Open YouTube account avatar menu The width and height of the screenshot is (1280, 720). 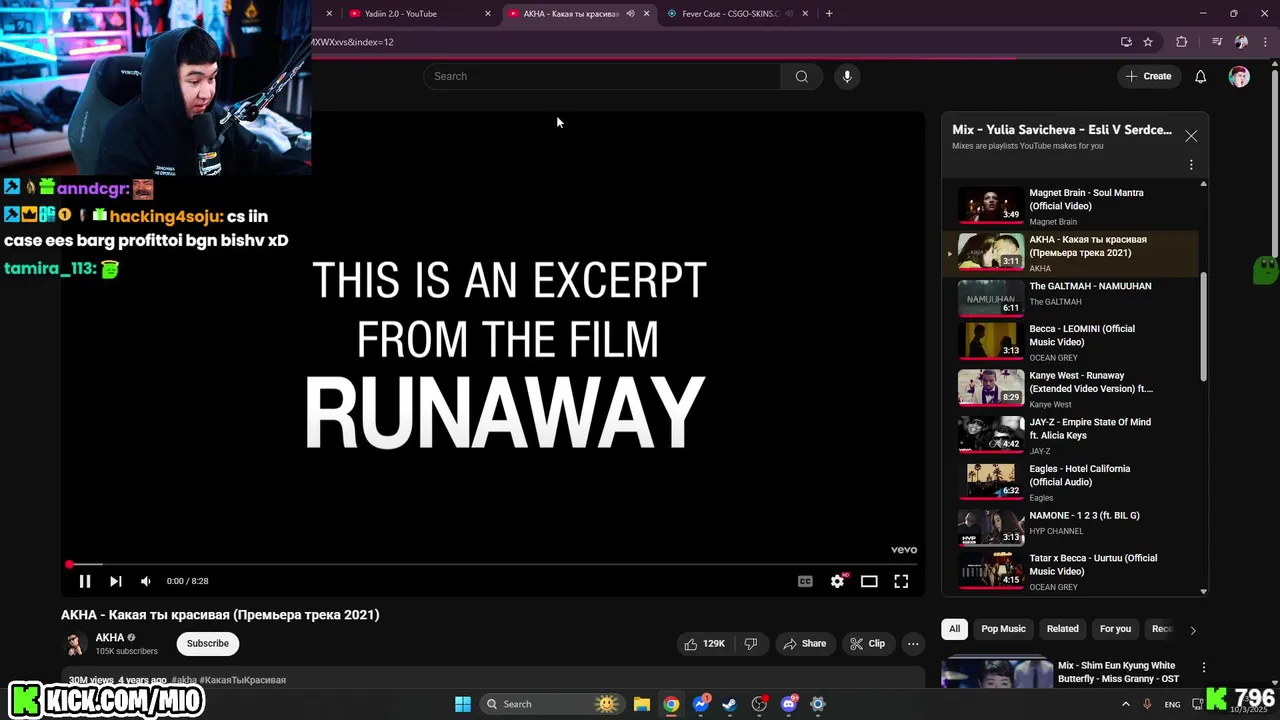coord(1239,76)
